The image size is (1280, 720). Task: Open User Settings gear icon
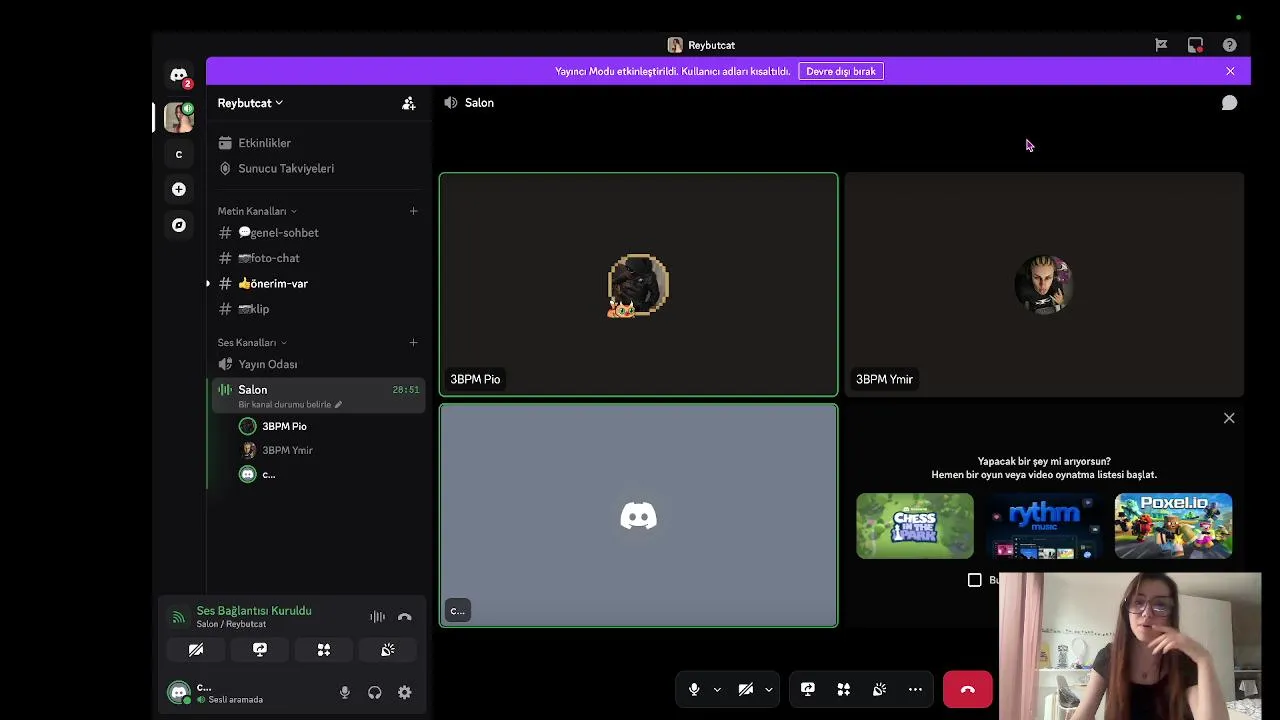click(x=404, y=692)
